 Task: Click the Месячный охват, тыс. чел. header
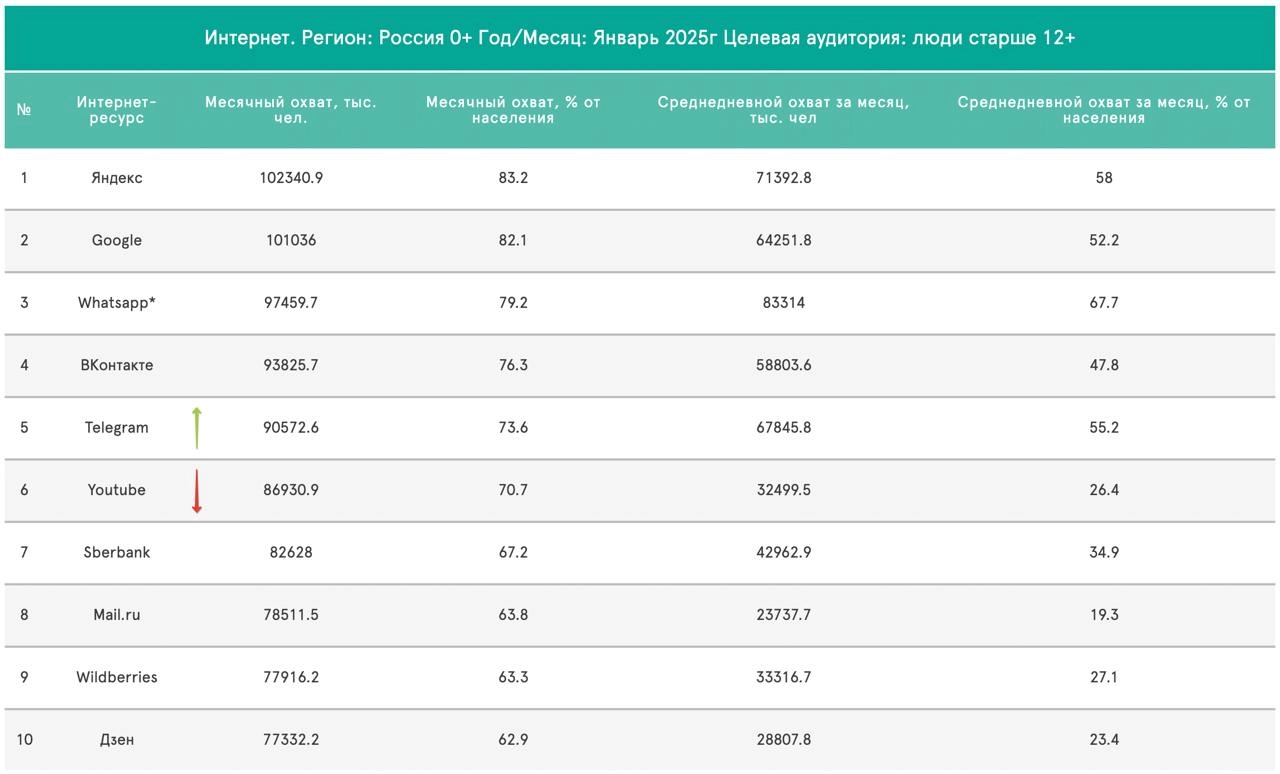[x=291, y=110]
